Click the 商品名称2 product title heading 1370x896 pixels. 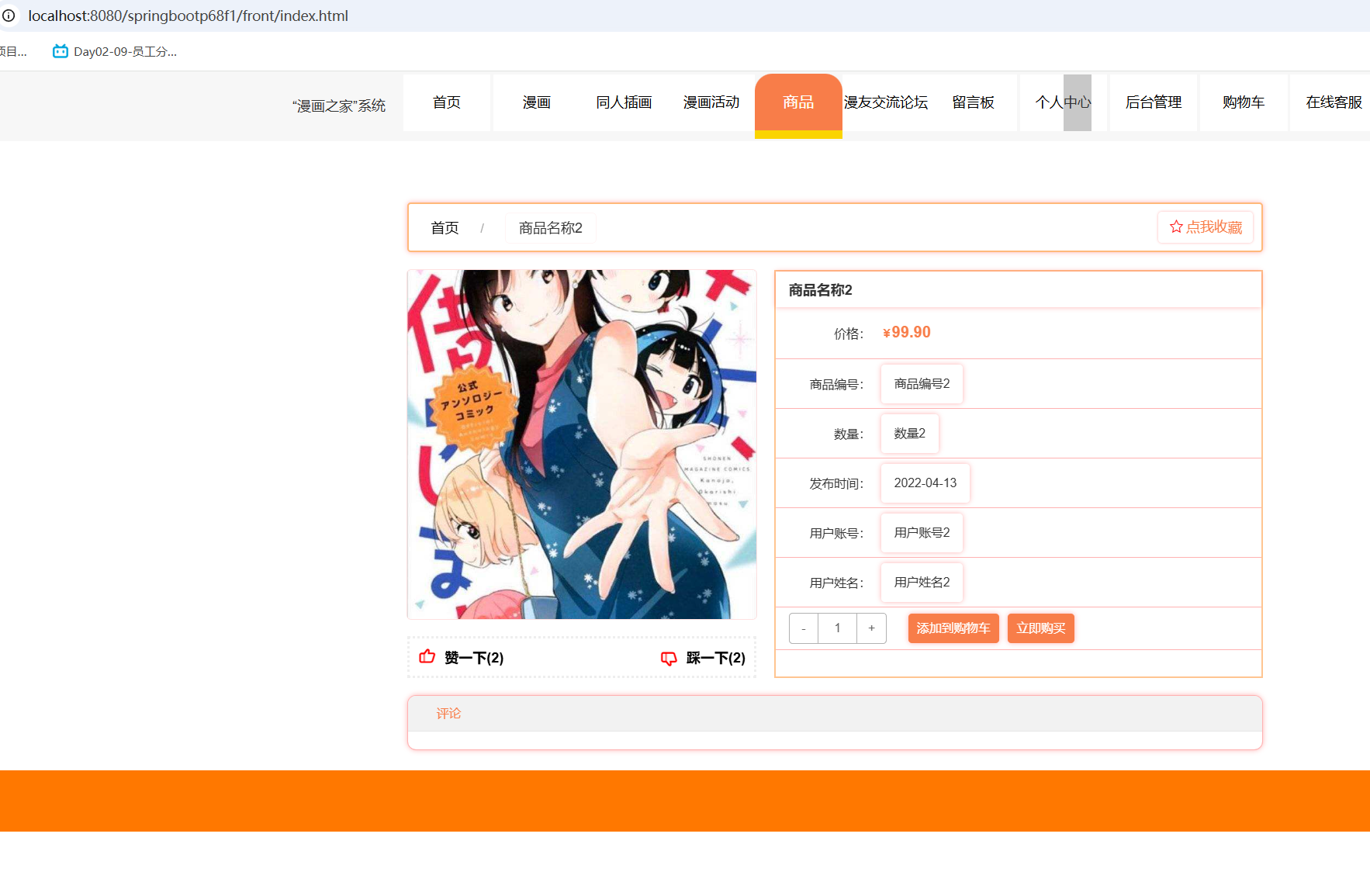tap(821, 290)
